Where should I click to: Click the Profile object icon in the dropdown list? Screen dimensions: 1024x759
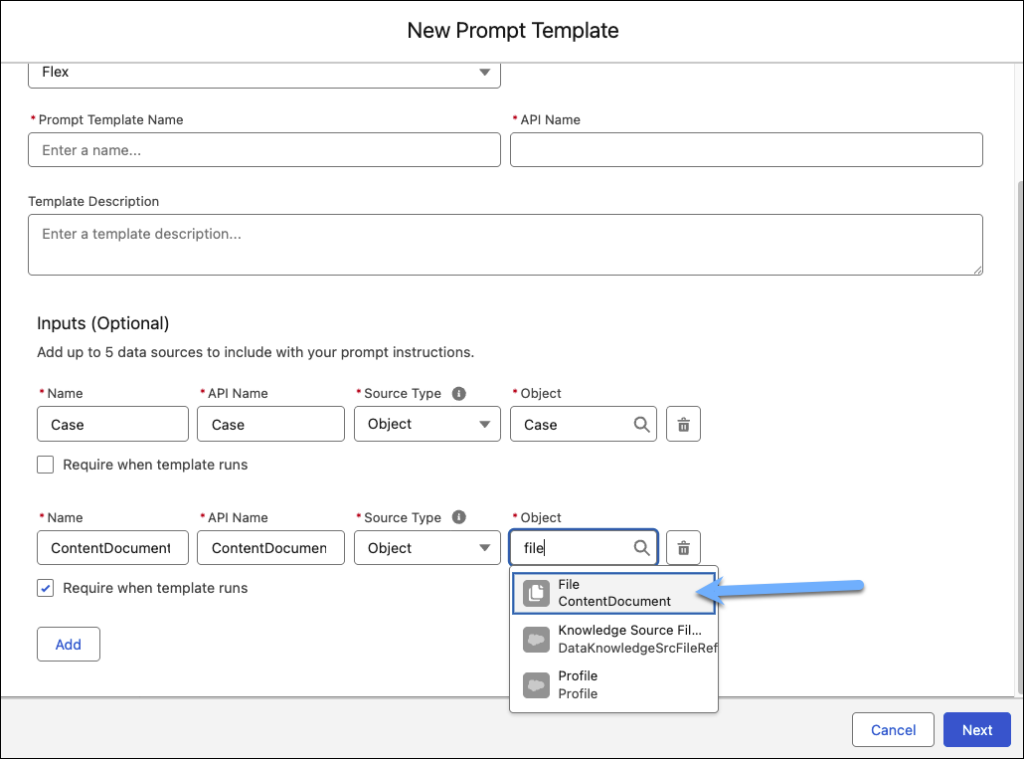(x=536, y=684)
